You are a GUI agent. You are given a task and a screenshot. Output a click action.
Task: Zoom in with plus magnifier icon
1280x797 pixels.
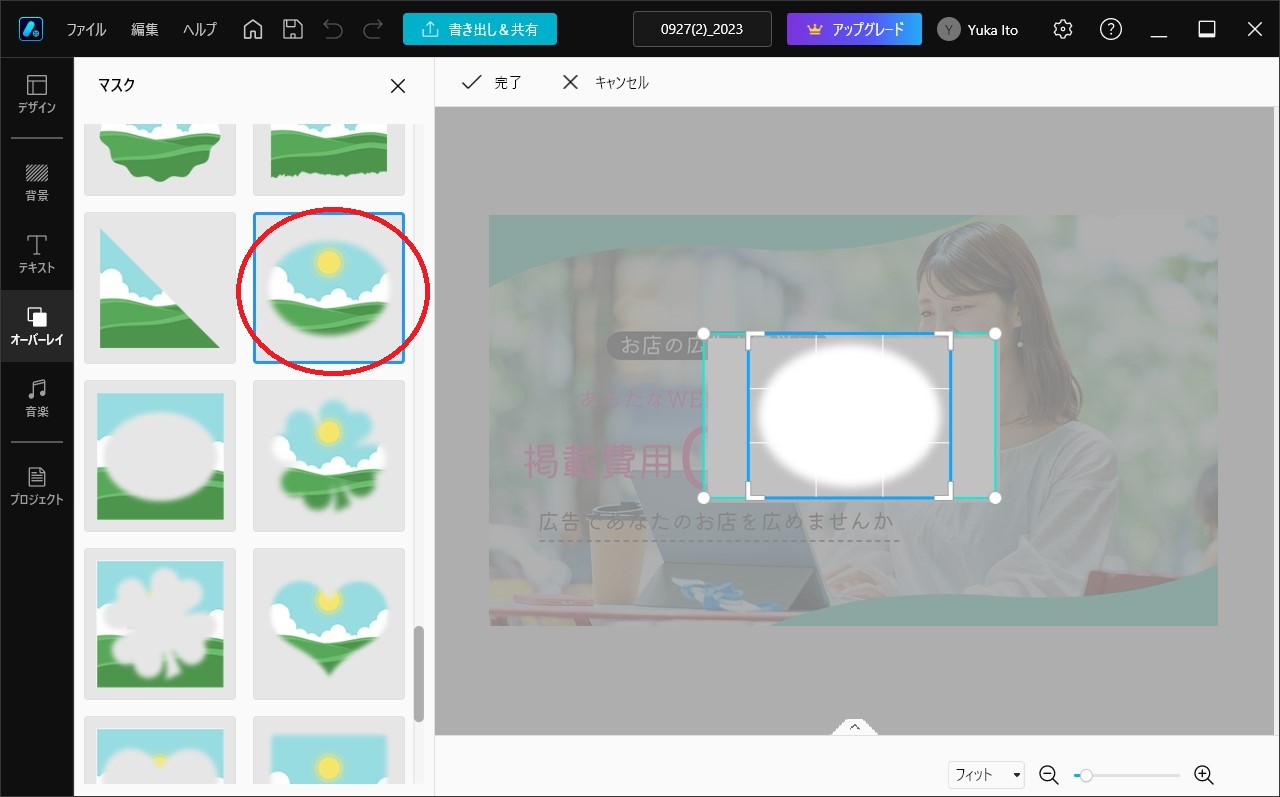1204,775
